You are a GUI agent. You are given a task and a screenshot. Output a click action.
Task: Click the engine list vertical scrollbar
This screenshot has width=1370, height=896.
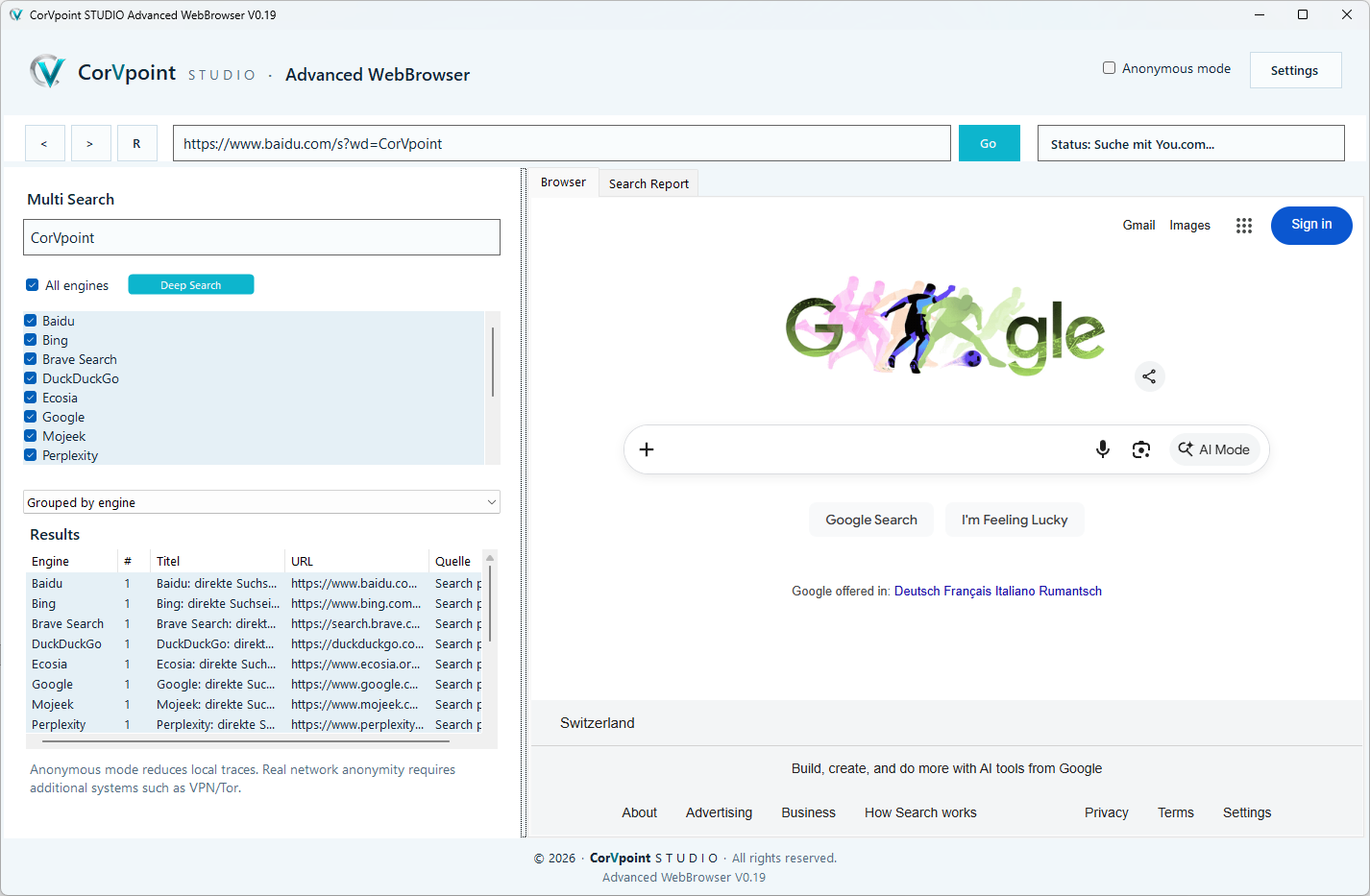(493, 362)
